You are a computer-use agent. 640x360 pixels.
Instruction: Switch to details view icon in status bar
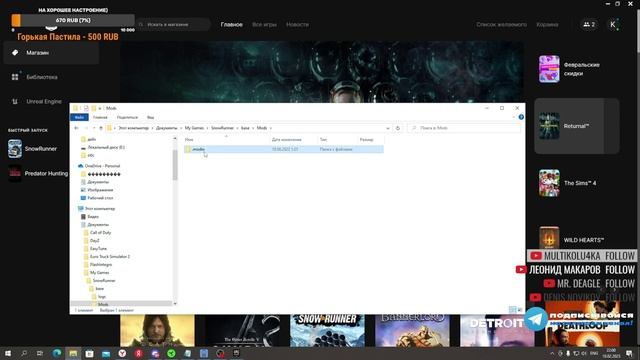(x=513, y=310)
